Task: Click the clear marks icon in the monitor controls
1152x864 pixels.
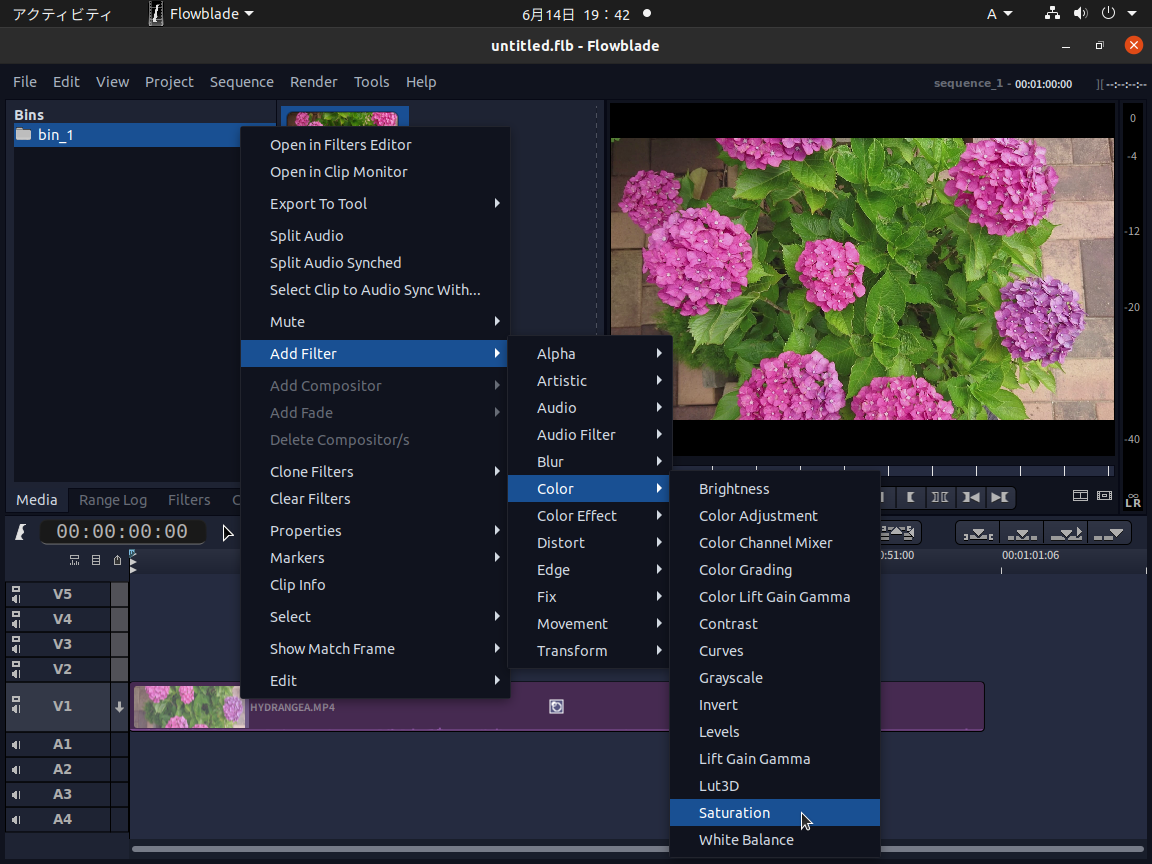Action: [941, 496]
